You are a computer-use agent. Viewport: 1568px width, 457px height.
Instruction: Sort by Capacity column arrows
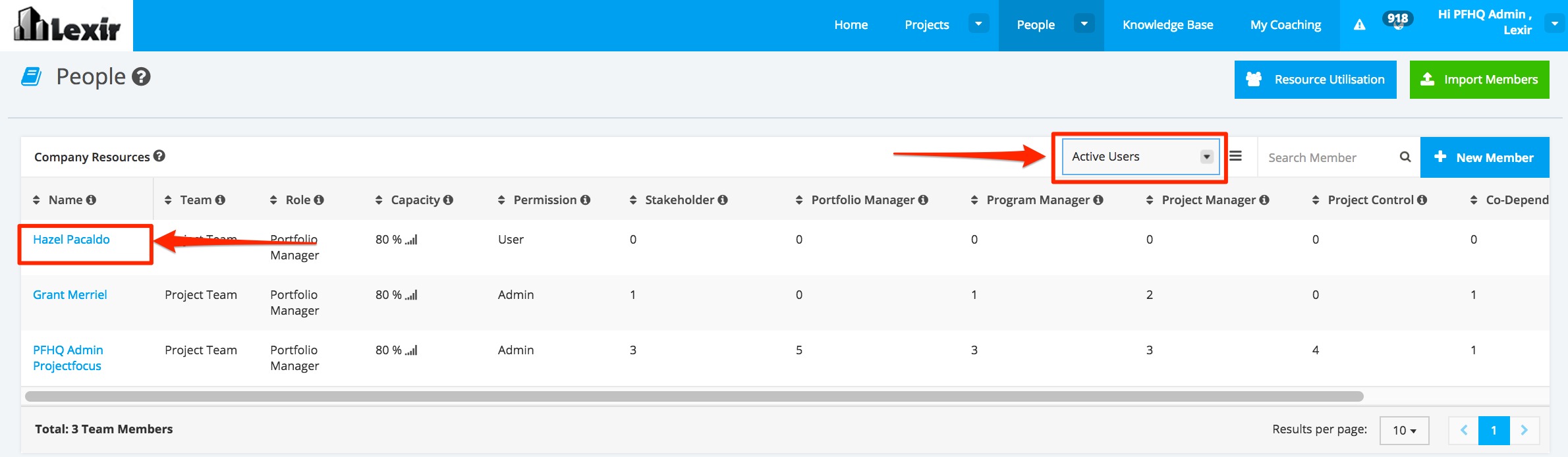pyautogui.click(x=379, y=200)
